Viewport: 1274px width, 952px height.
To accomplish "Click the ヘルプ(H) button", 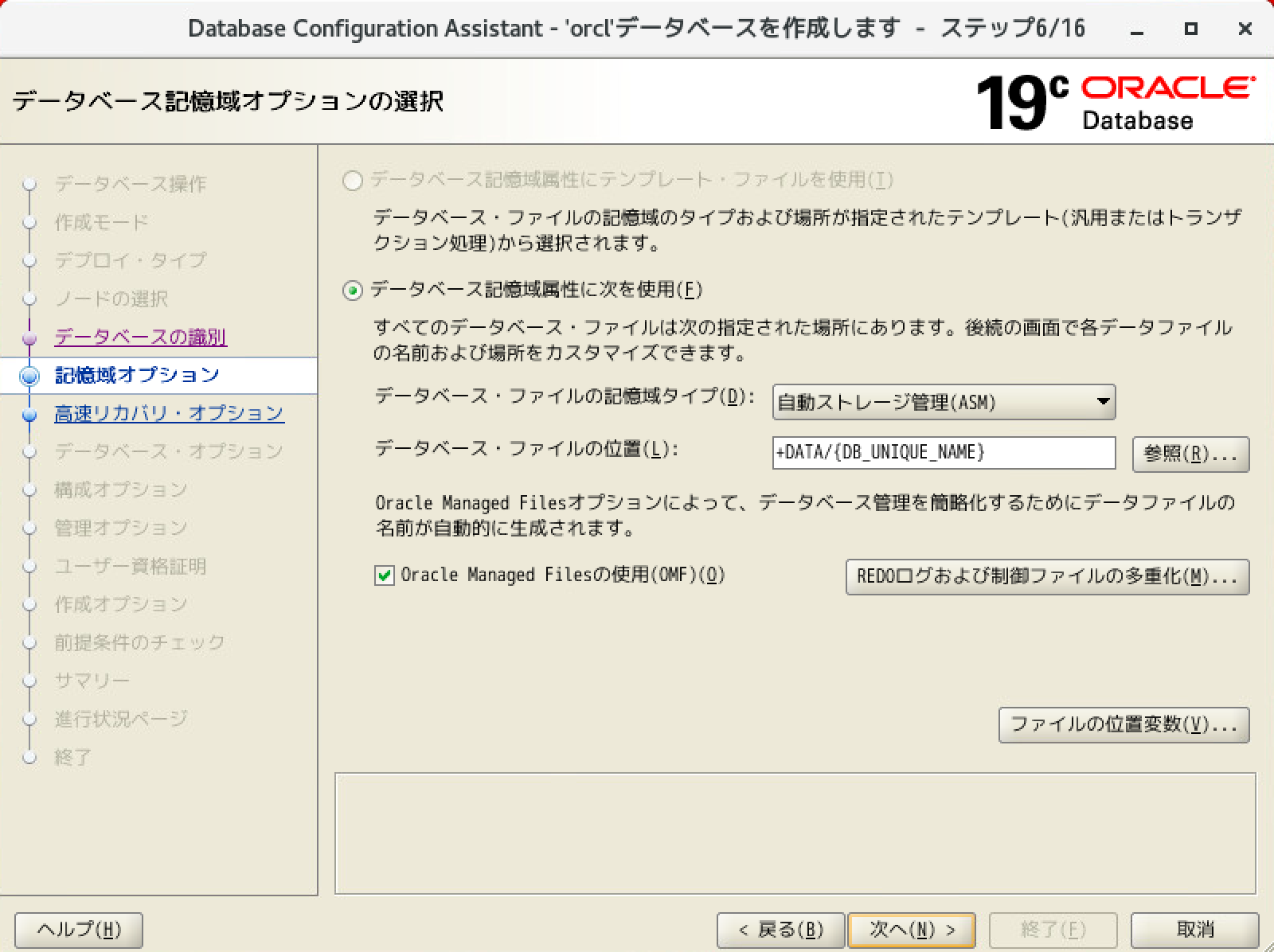I will 79,930.
